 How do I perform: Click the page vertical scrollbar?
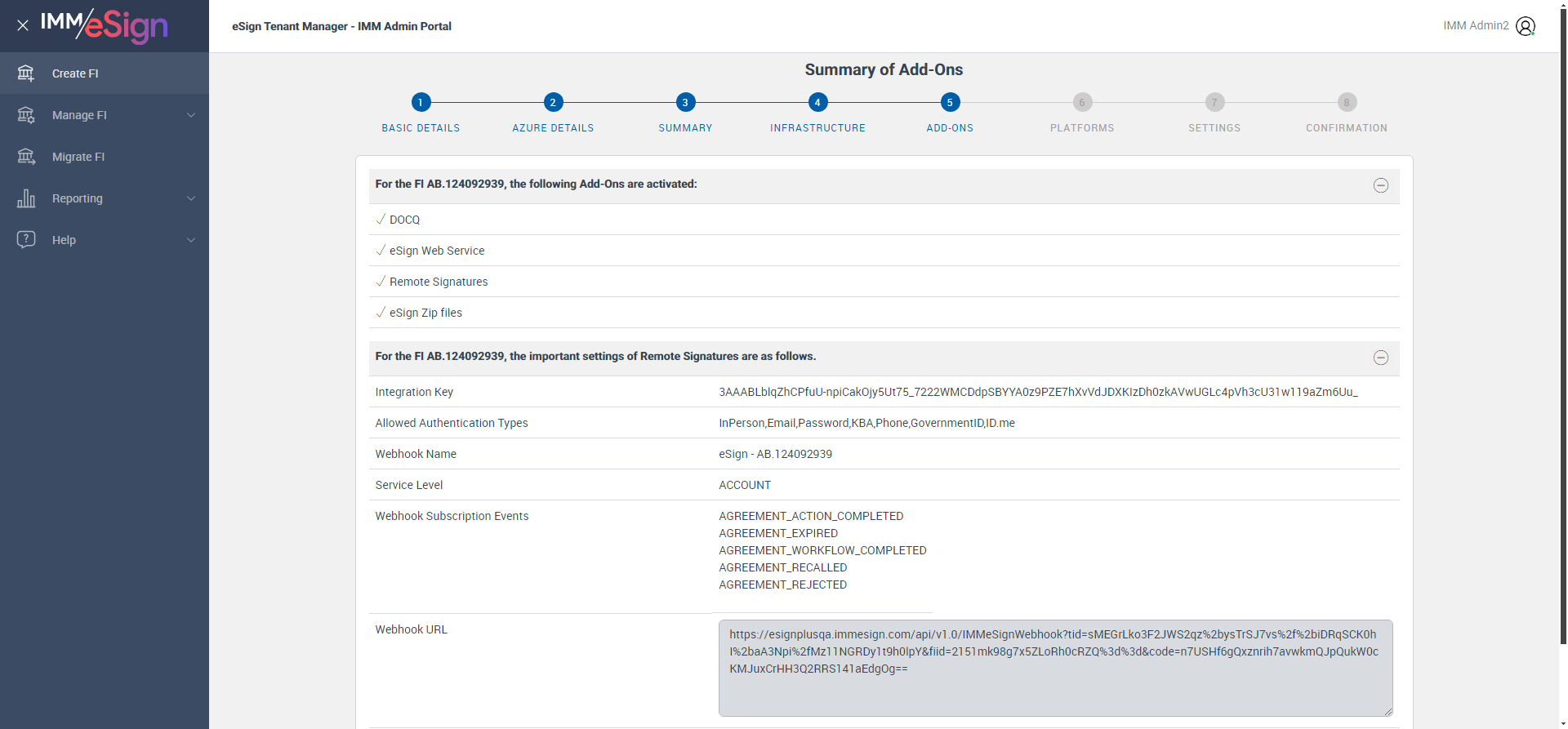(1563, 327)
